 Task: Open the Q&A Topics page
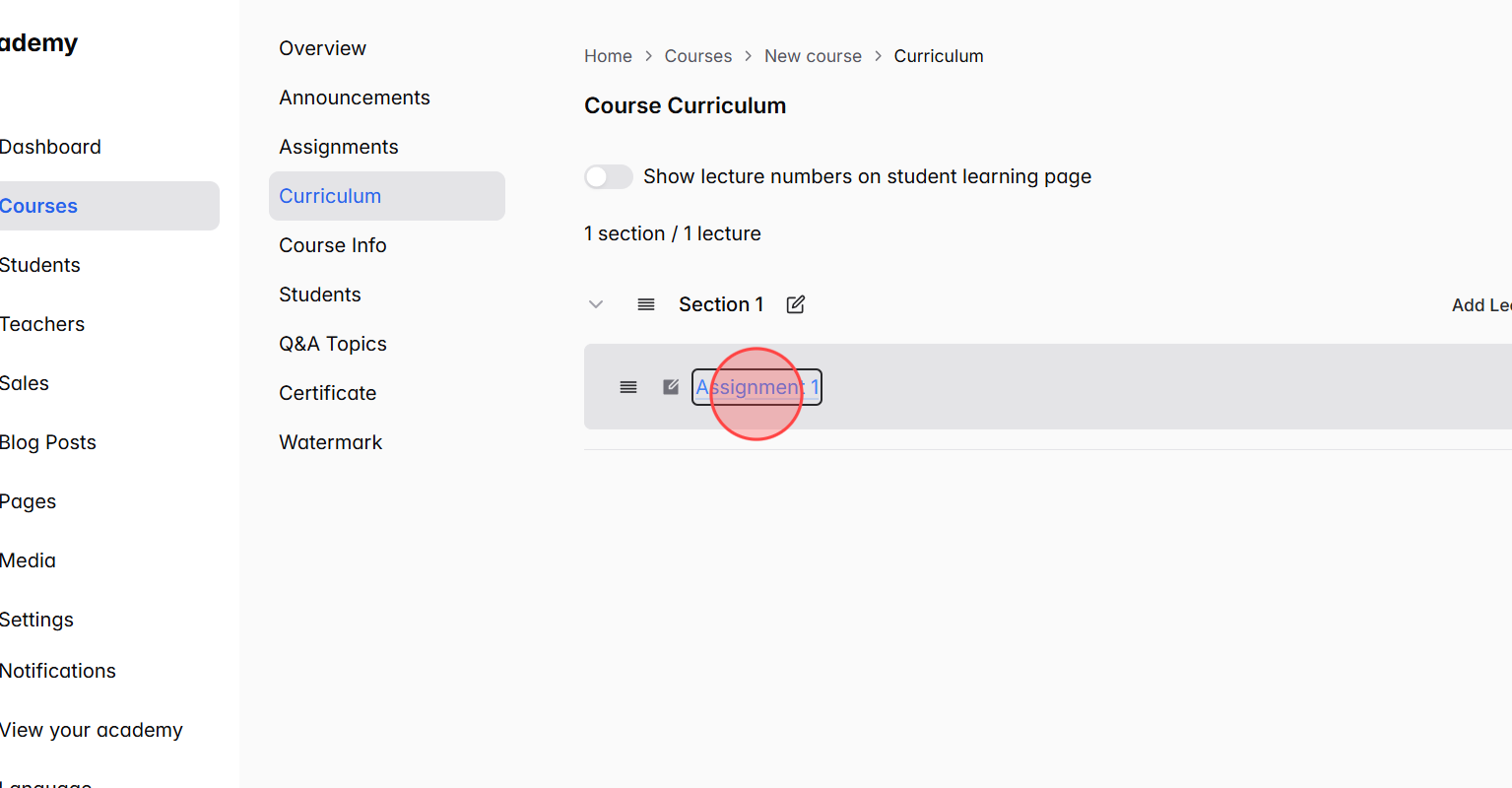click(x=333, y=343)
